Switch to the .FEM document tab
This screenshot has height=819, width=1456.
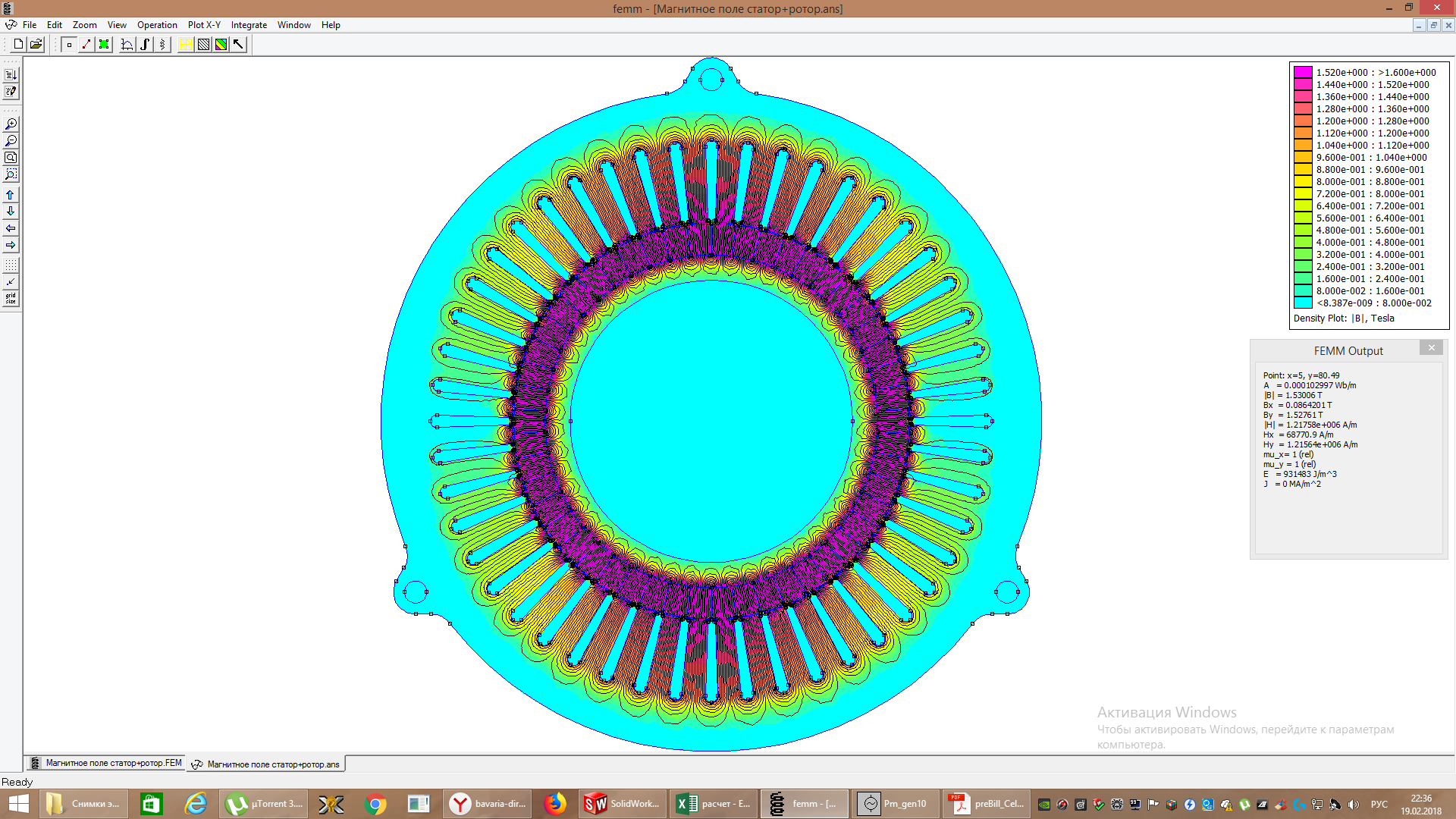[107, 763]
